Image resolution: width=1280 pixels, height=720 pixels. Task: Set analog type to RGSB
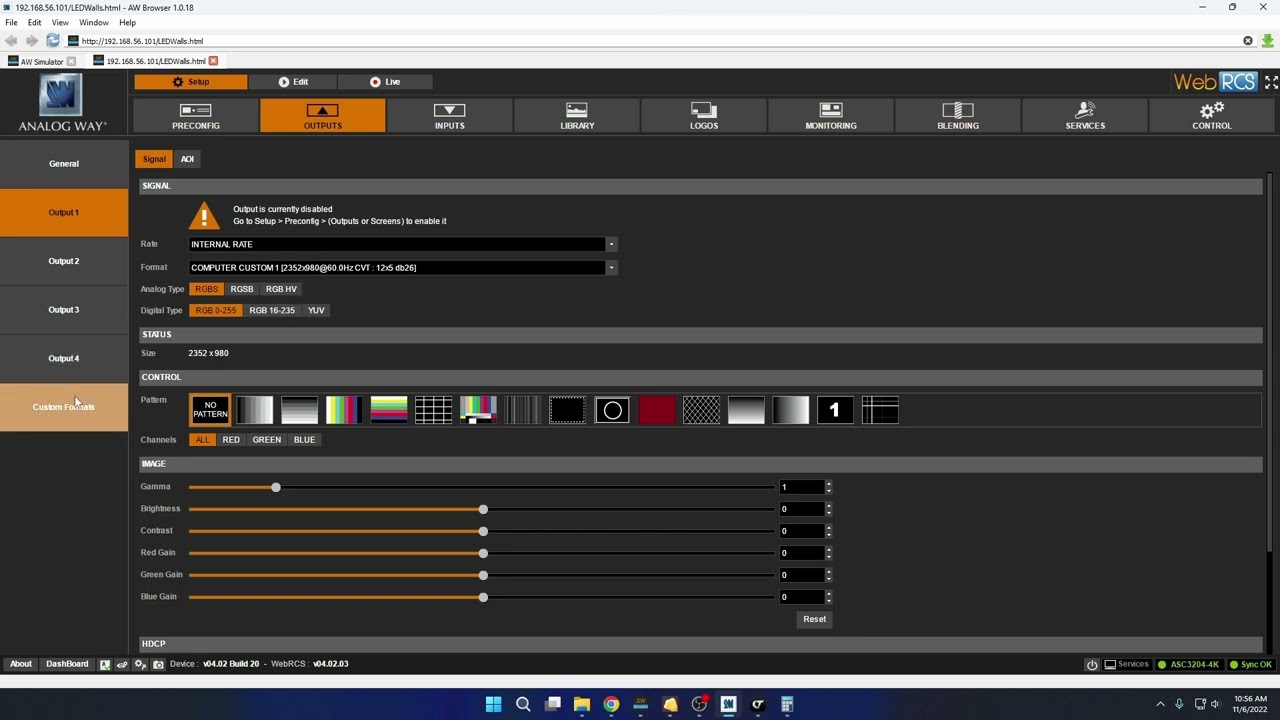point(242,289)
